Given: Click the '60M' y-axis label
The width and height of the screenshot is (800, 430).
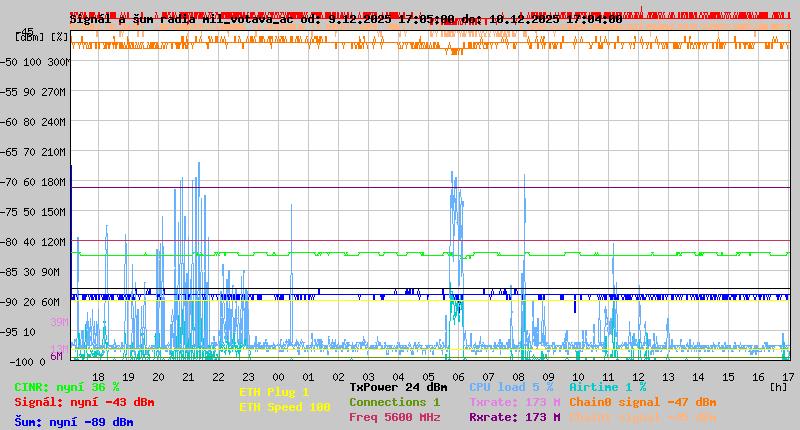Looking at the screenshot, I should click(x=50, y=302).
